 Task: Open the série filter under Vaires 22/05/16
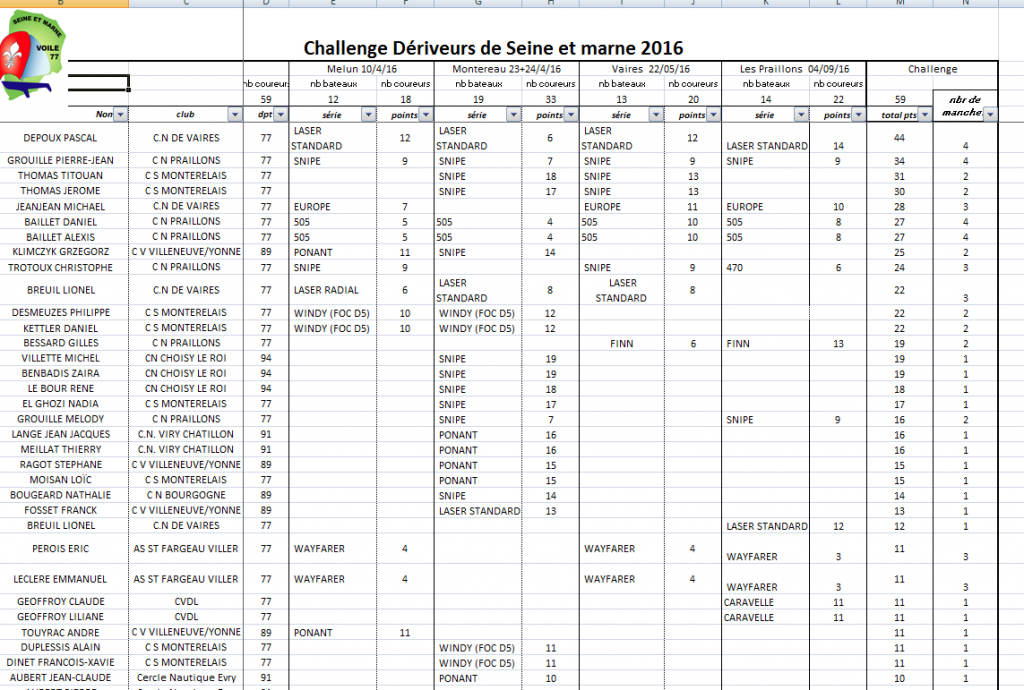pos(656,114)
